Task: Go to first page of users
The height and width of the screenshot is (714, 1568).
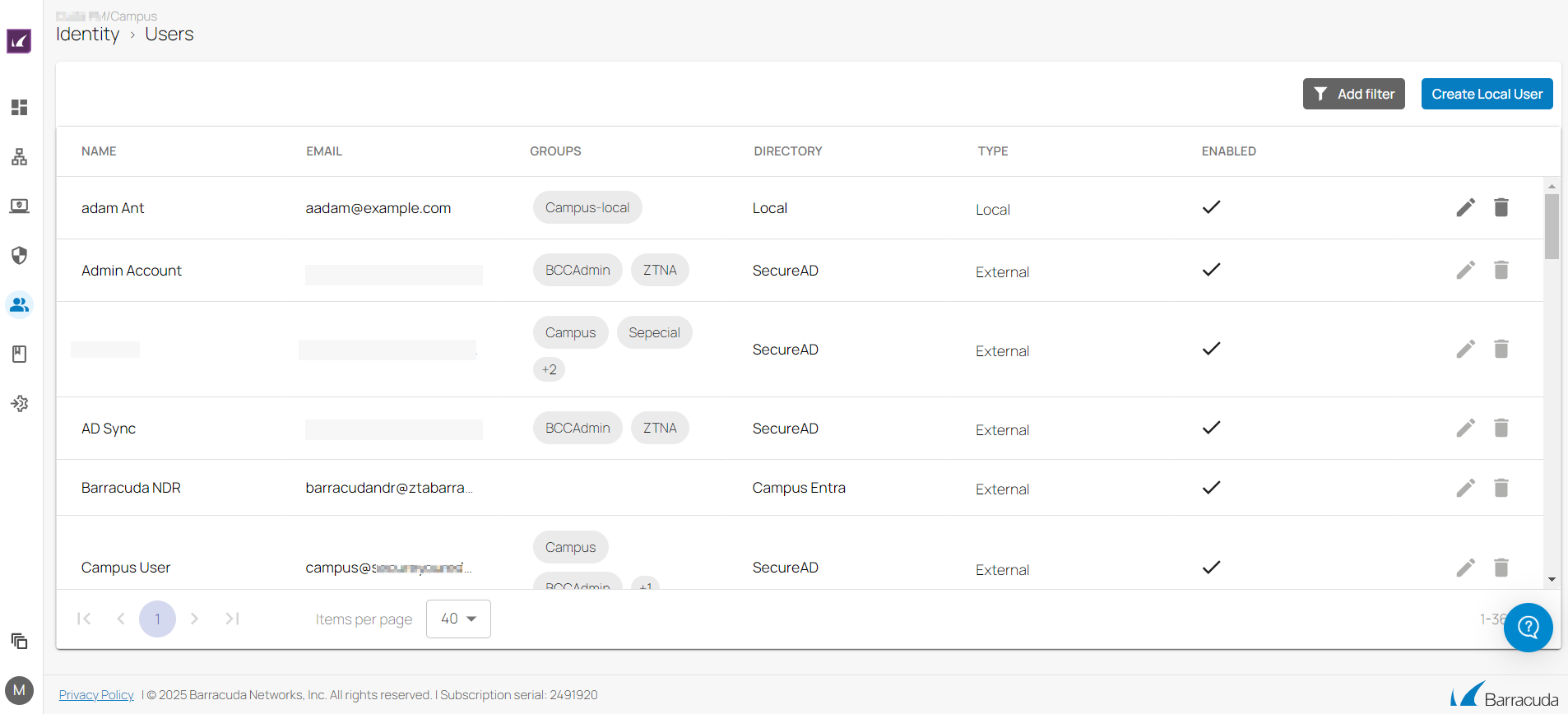Action: [x=84, y=619]
